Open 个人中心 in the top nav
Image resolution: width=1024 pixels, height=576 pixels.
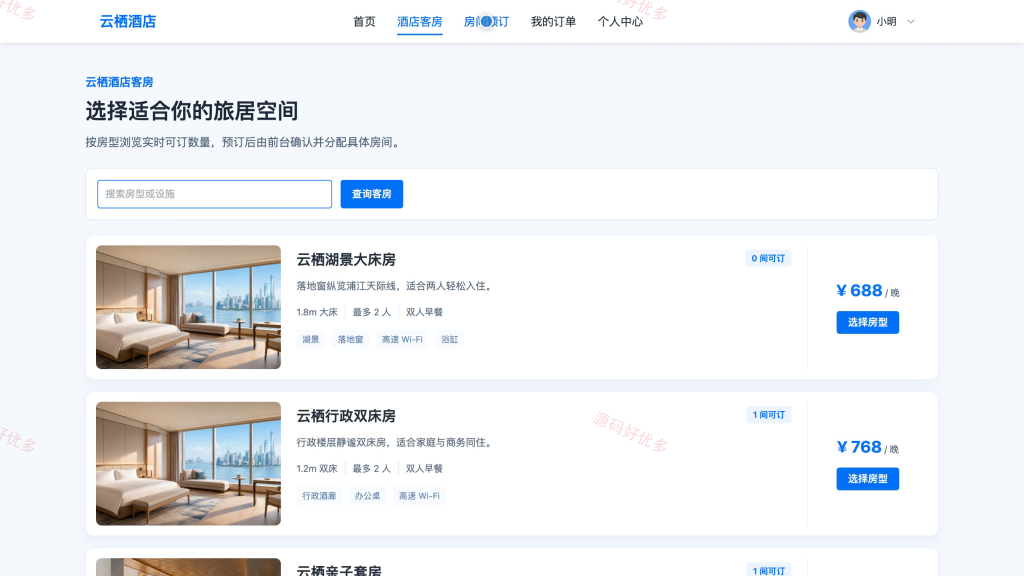620,22
